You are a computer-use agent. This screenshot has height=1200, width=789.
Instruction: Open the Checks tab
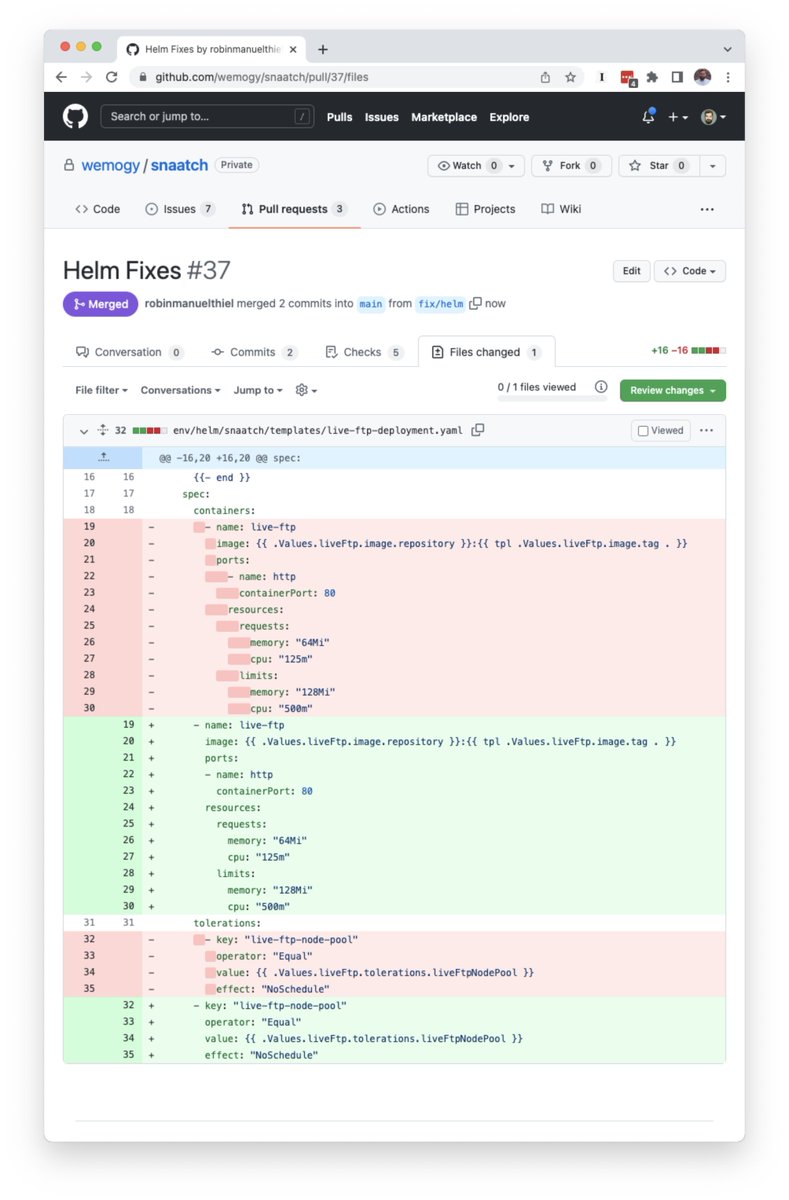364,352
